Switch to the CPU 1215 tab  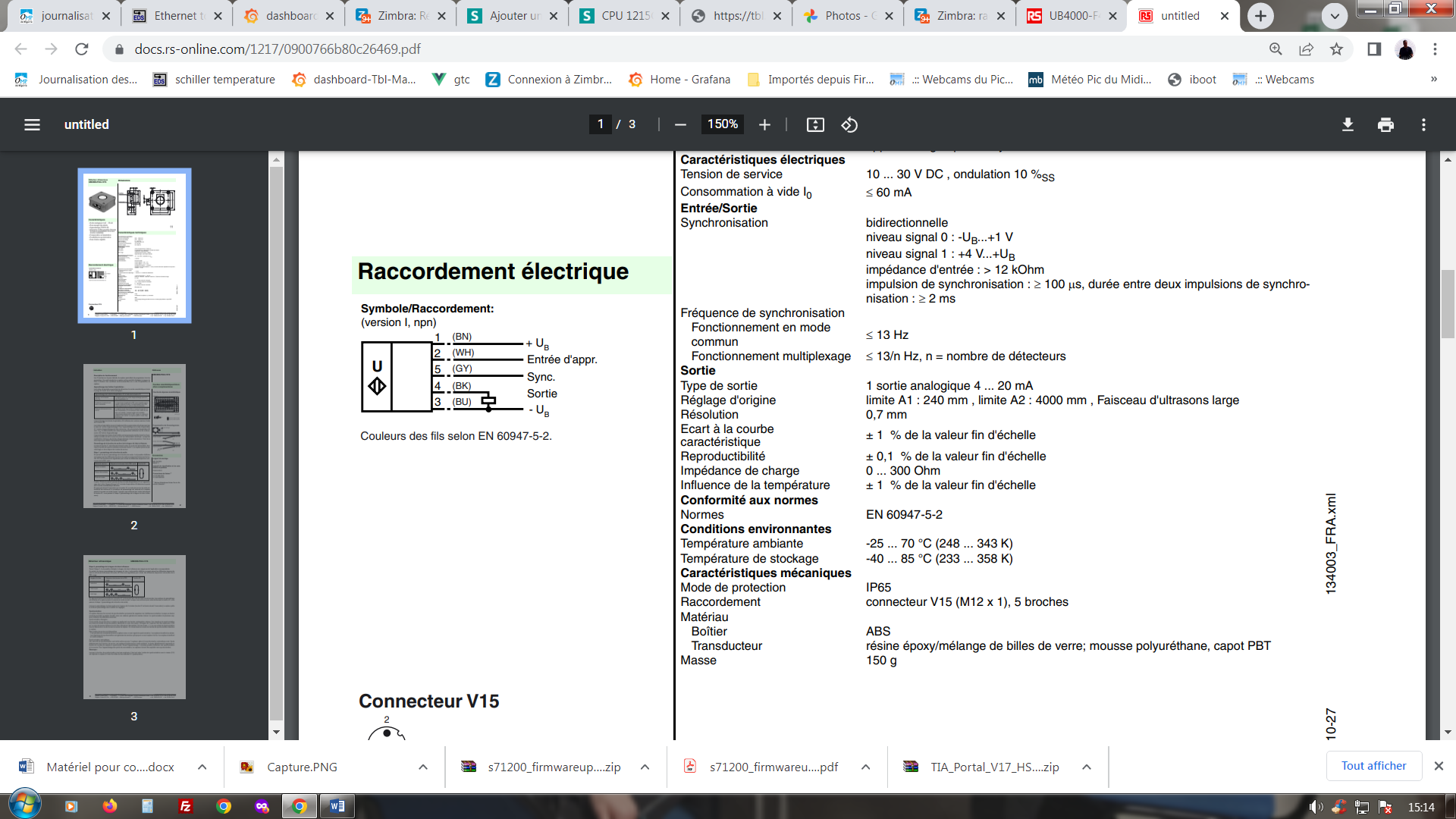click(x=625, y=15)
